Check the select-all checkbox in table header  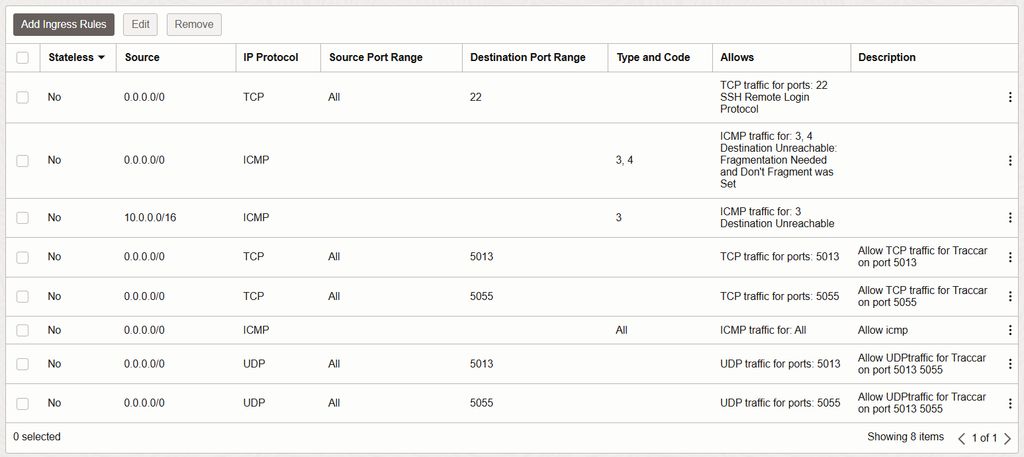[x=23, y=58]
